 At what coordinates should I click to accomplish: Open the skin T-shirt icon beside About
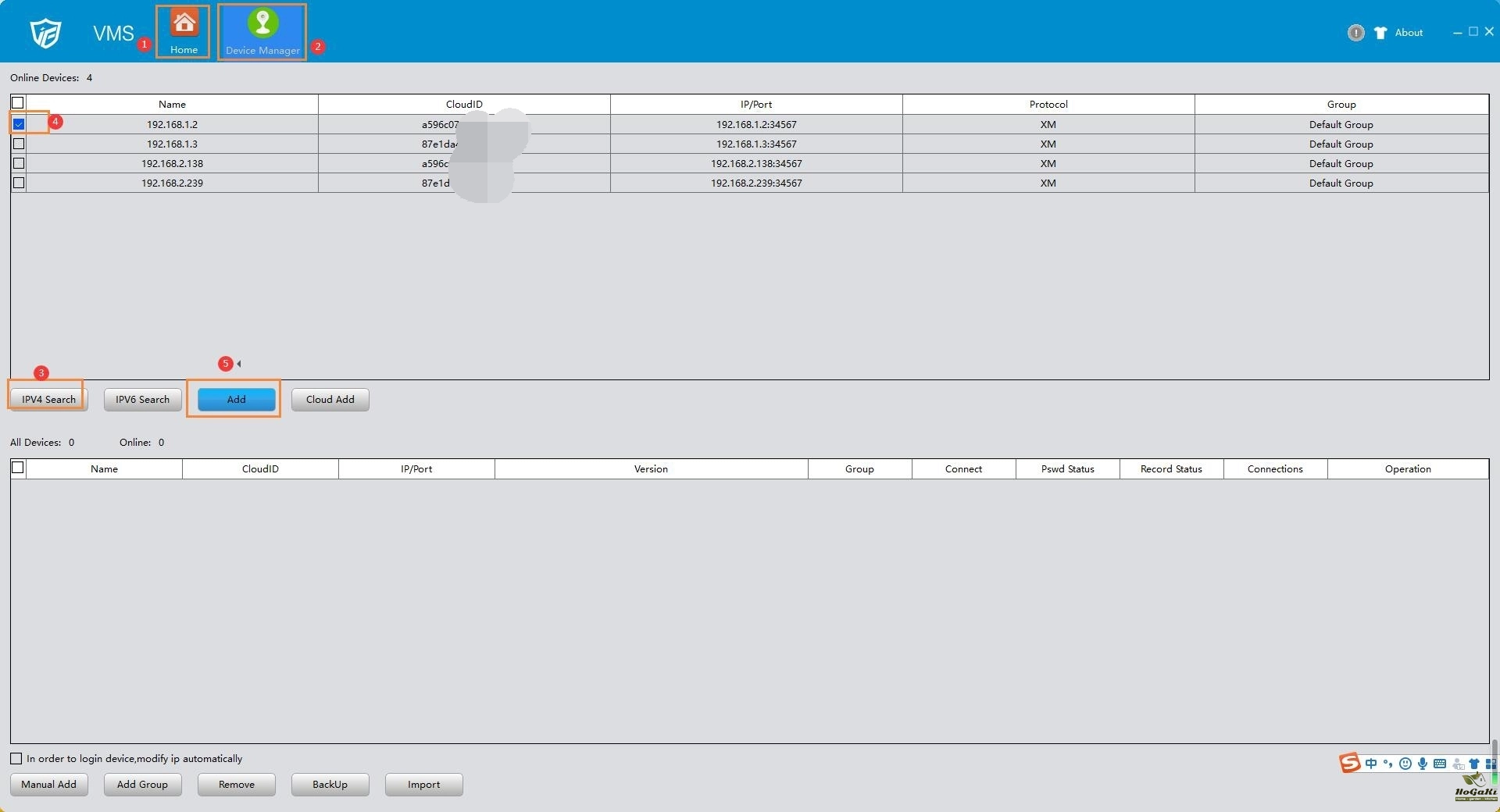click(1380, 33)
